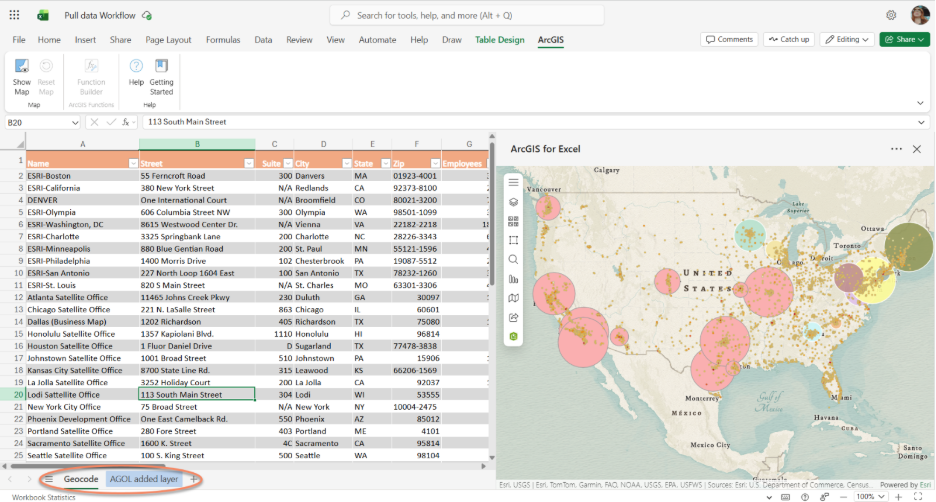Open the Suite column filter dropdown
The width and height of the screenshot is (936, 502).
(x=288, y=163)
